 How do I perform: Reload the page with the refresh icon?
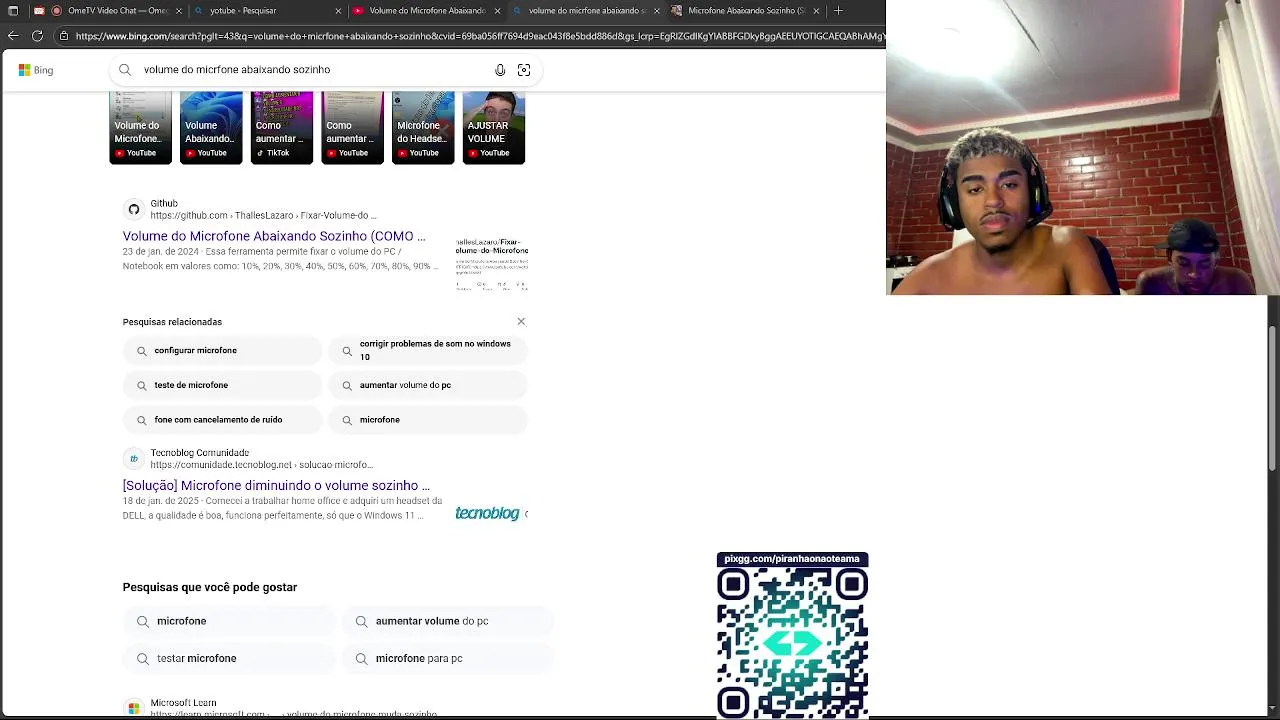coord(38,36)
